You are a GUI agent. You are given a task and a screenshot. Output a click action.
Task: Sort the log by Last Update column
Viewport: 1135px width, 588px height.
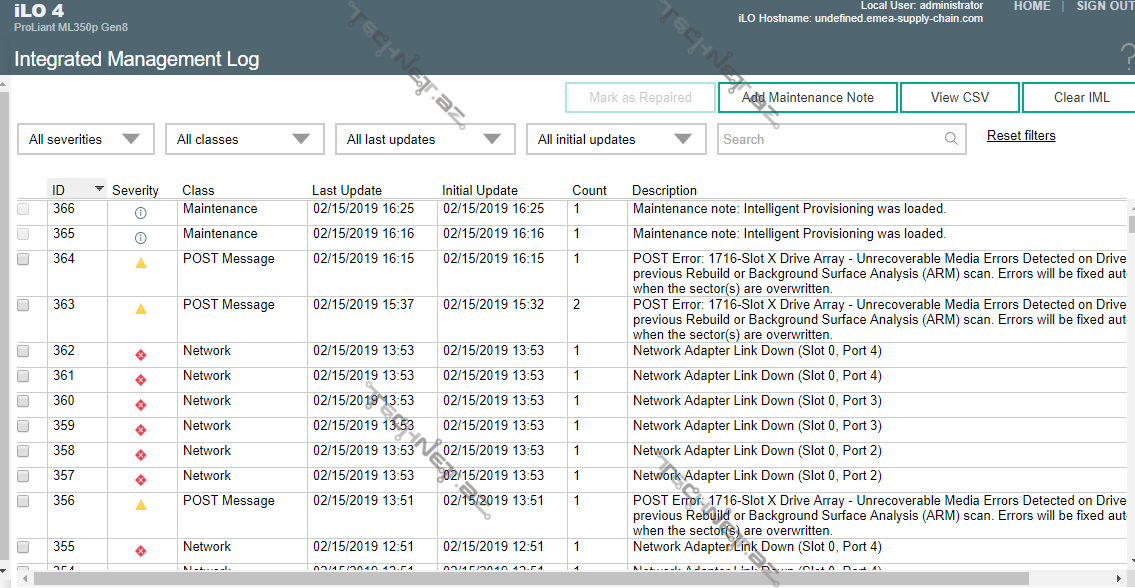(346, 190)
